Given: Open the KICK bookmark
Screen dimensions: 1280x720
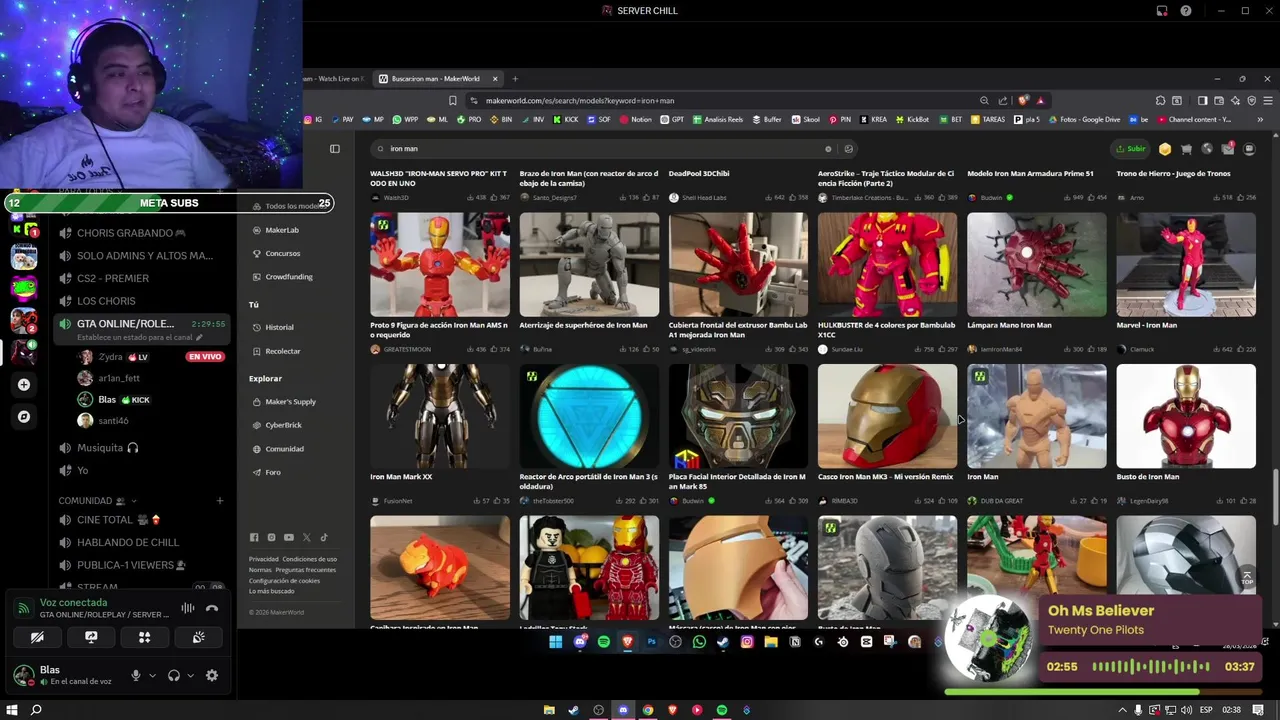Looking at the screenshot, I should (x=565, y=120).
